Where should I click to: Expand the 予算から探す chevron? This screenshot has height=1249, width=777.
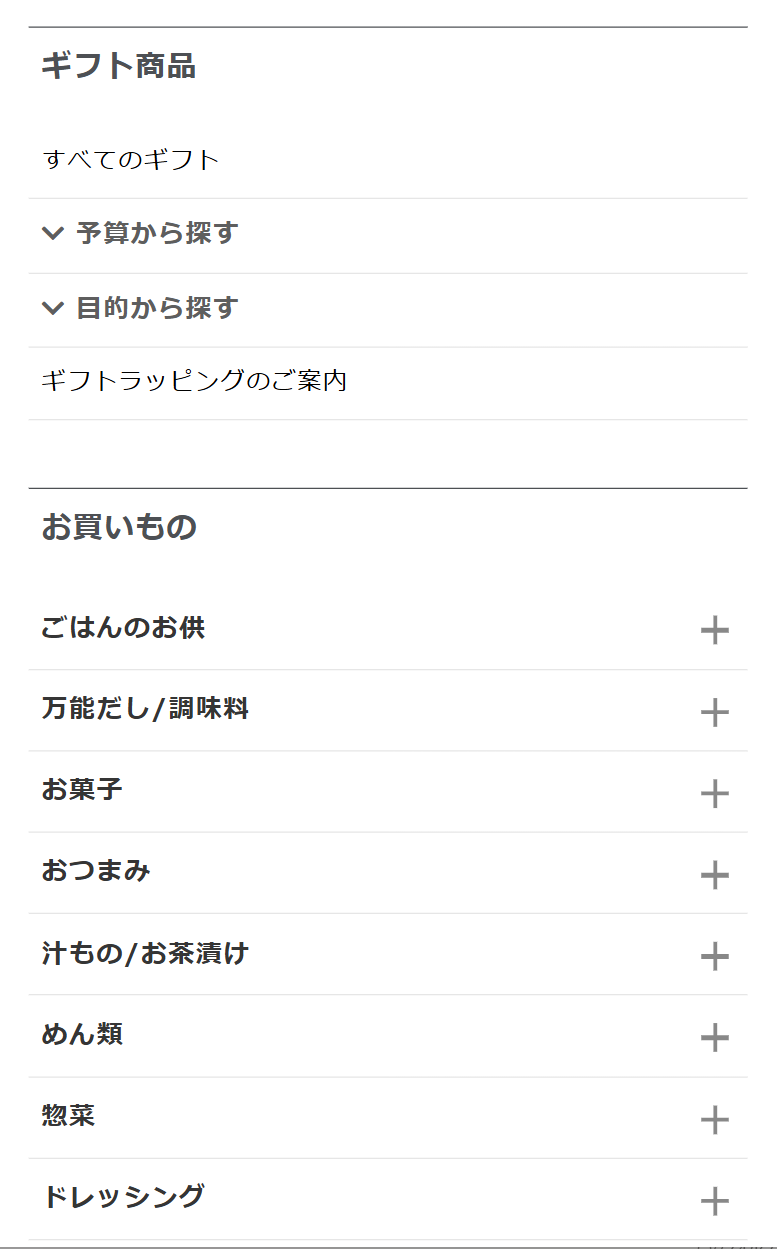tap(53, 234)
